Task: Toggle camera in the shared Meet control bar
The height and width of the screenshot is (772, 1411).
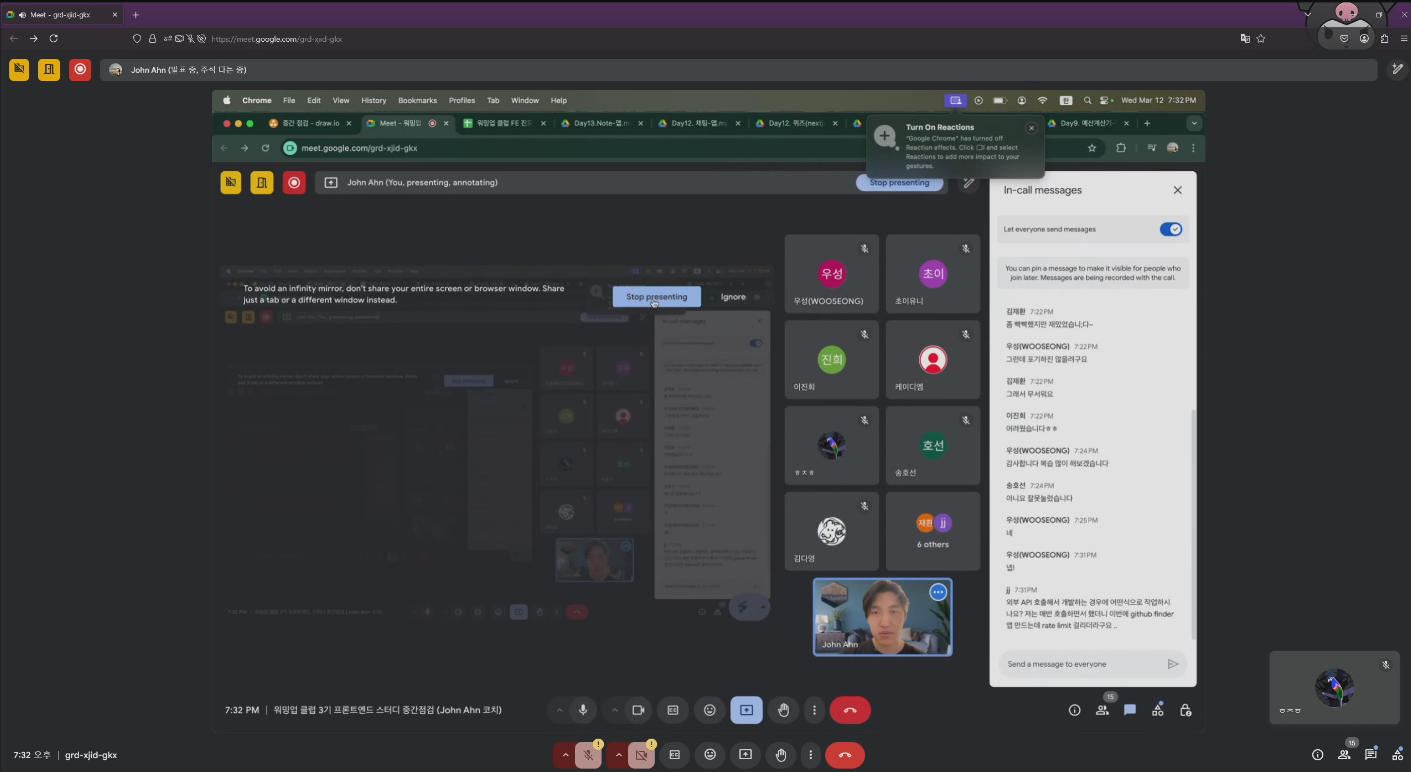Action: (638, 710)
